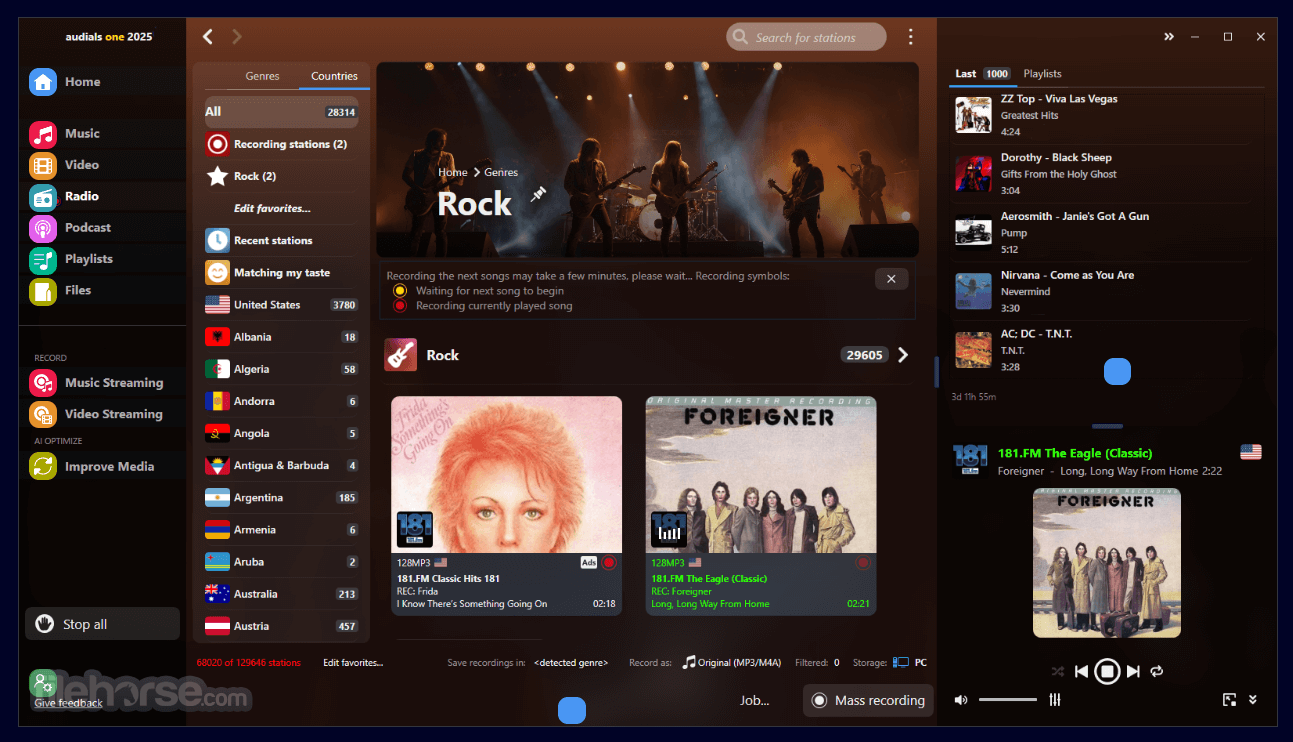This screenshot has width=1293, height=742.
Task: Switch to the Genres tab
Action: pos(263,76)
